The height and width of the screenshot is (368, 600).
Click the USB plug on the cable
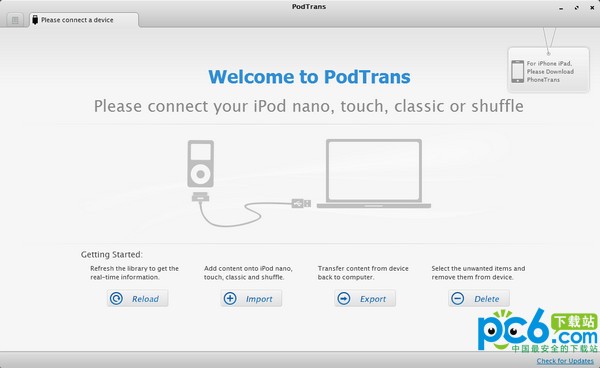(x=301, y=203)
